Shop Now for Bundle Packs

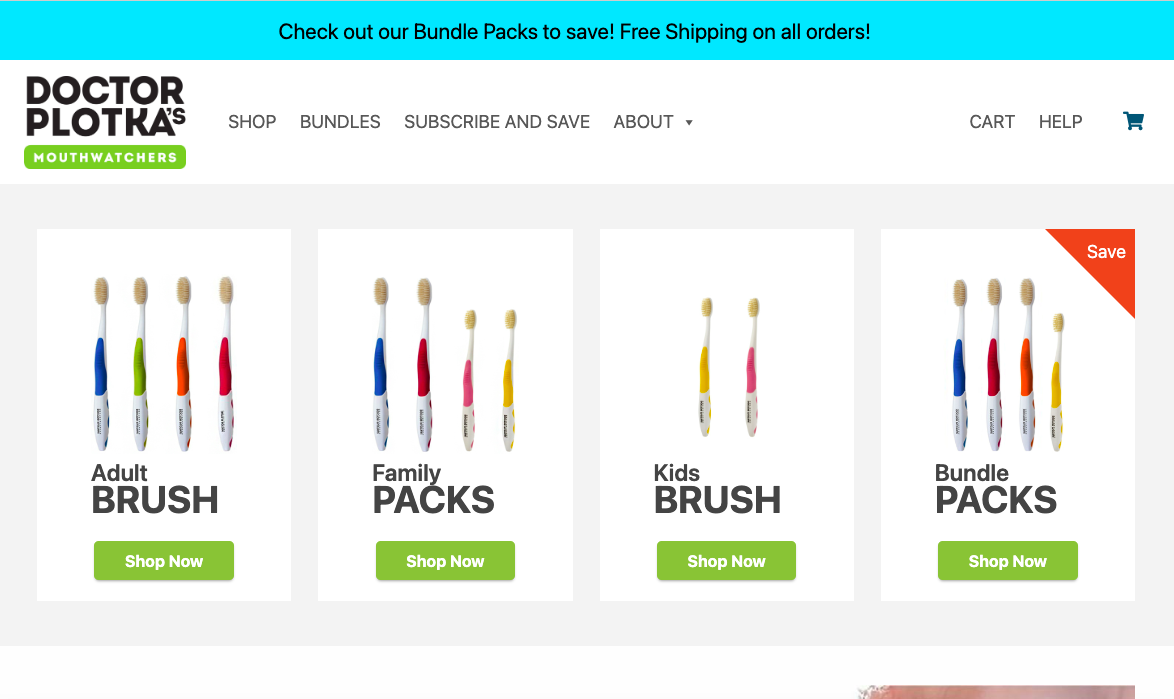click(1008, 561)
